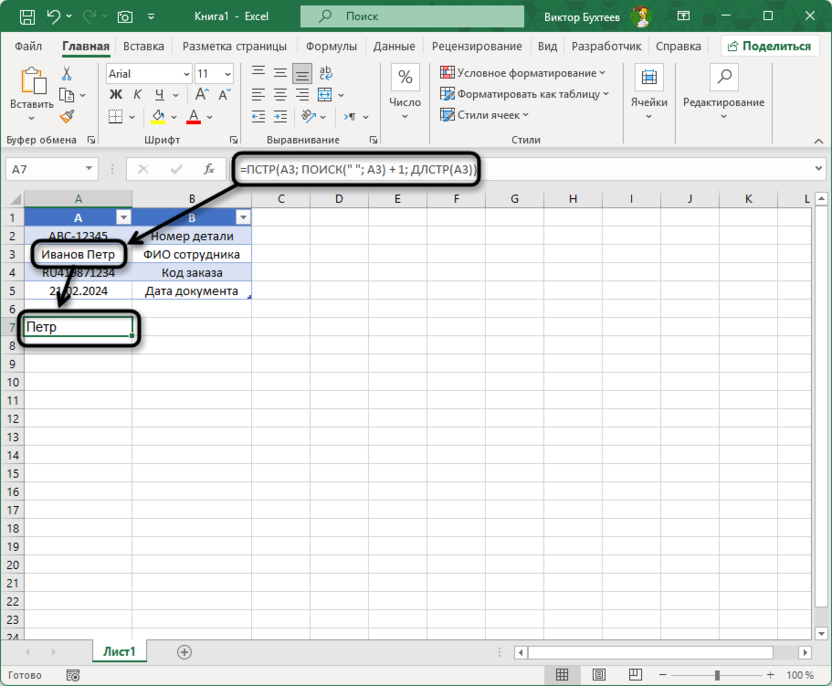Open the font name Arial dropdown
Viewport: 832px width, 686px height.
tap(186, 74)
